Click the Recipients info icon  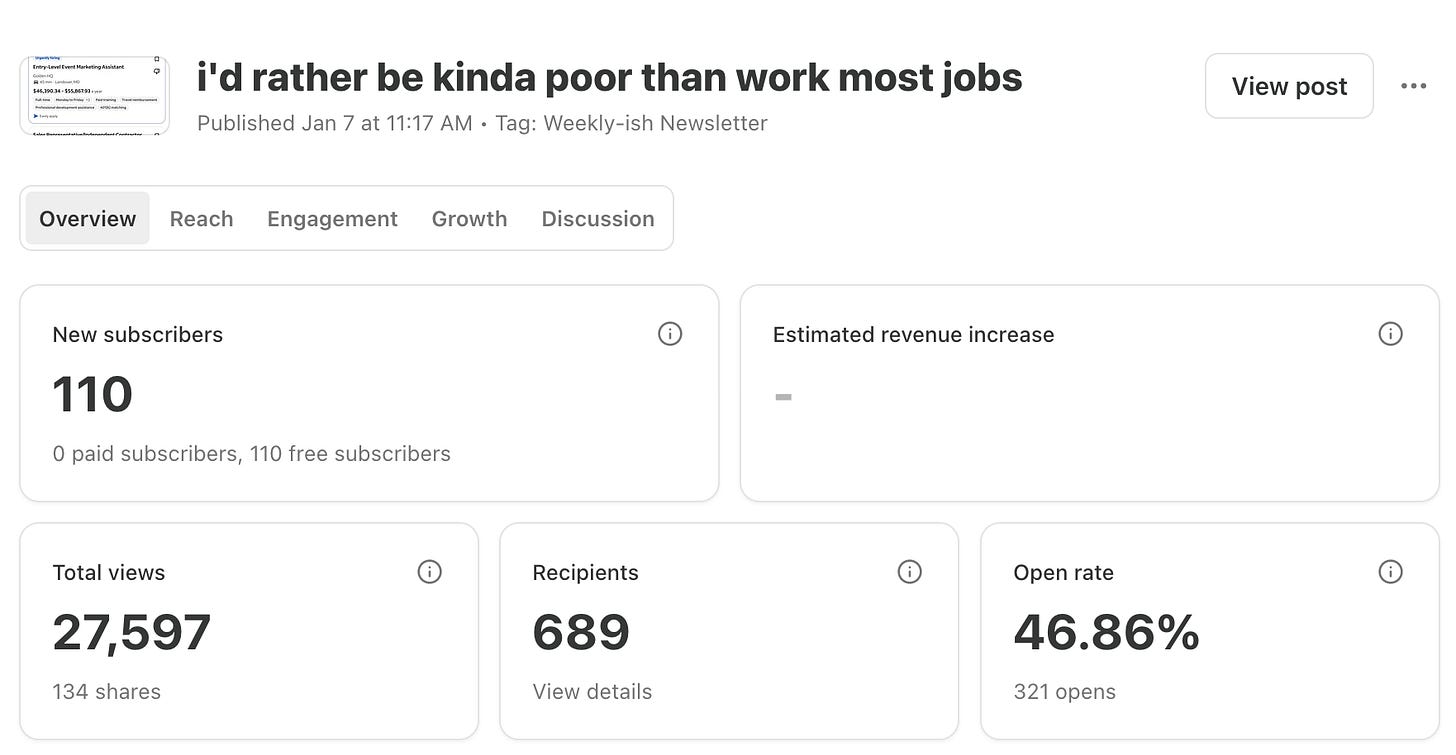909,572
